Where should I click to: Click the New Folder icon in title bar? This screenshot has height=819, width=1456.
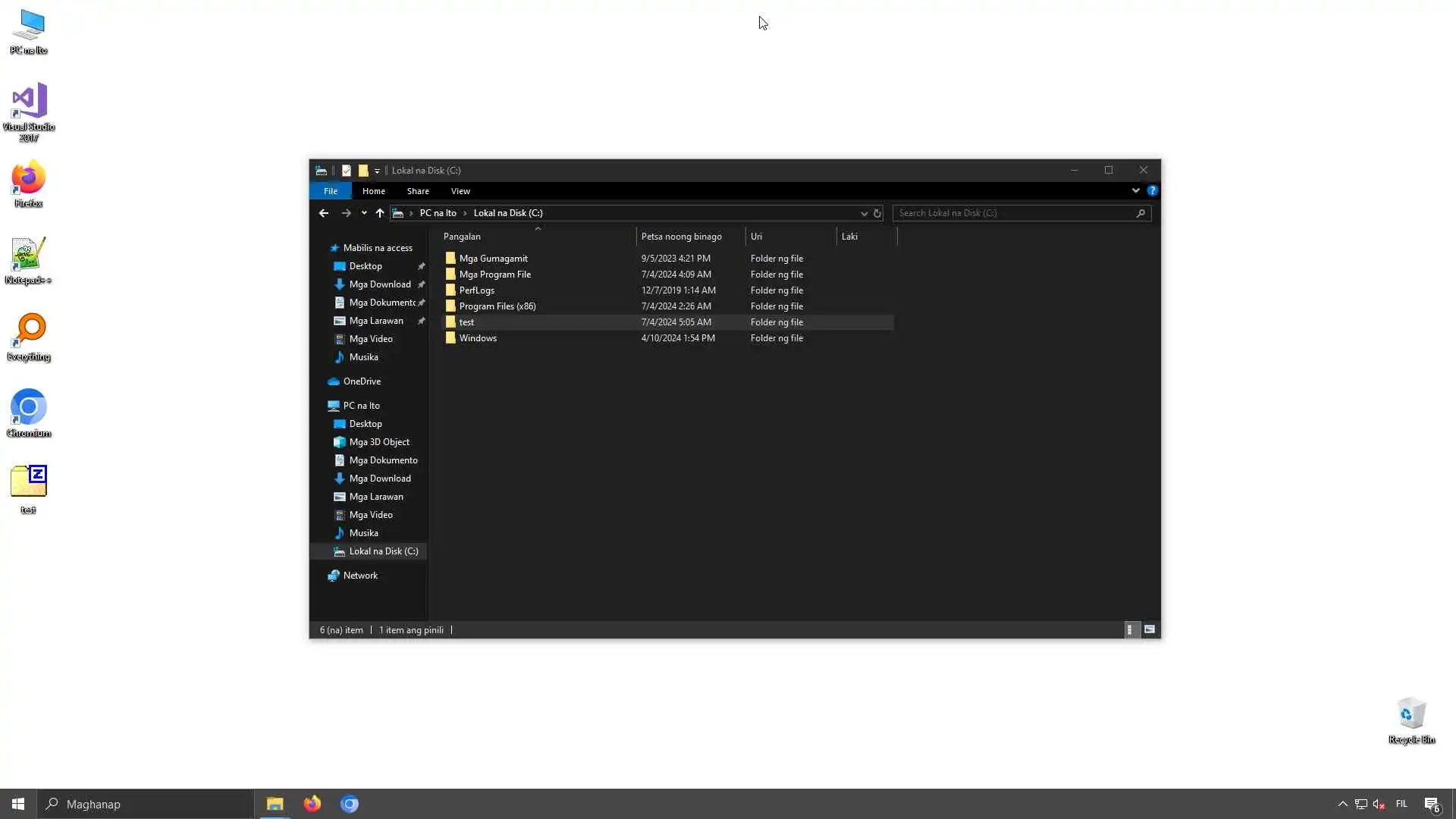[363, 171]
